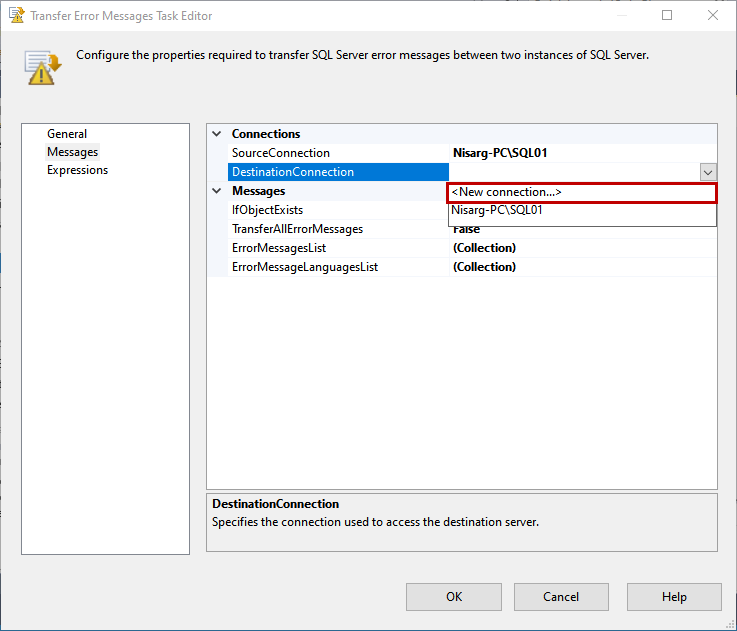
Task: Cancel the task editor dialog
Action: tap(561, 597)
